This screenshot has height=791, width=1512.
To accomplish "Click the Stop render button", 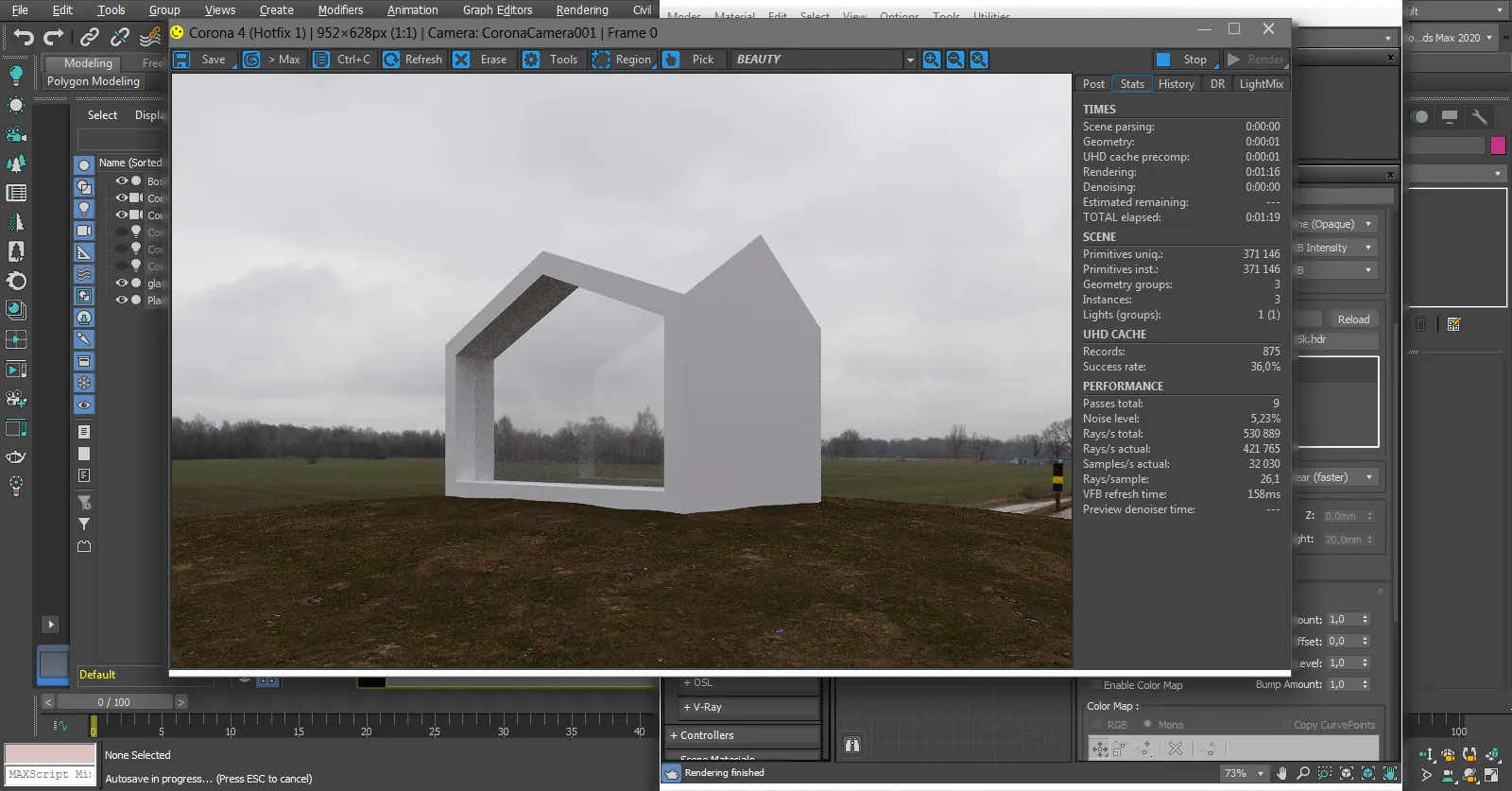I will click(x=1182, y=60).
